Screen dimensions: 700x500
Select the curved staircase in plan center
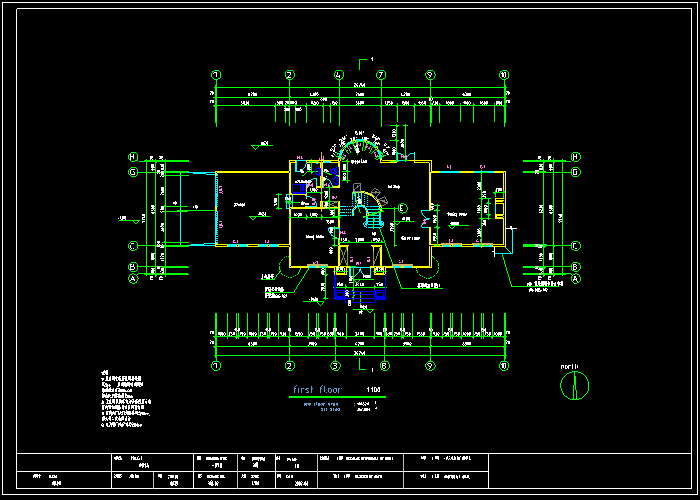372,210
